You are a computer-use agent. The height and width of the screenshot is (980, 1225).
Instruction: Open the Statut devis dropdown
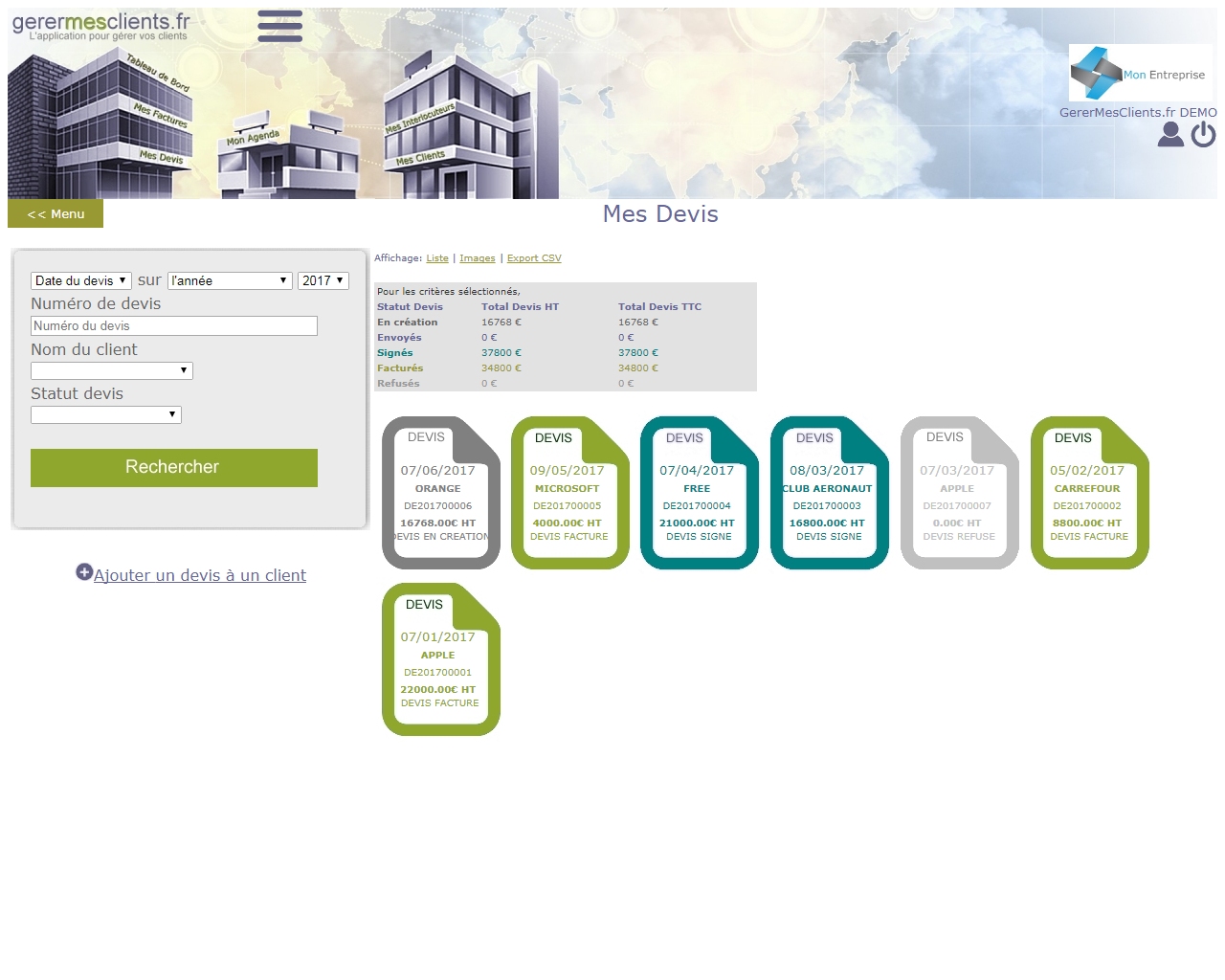[106, 414]
